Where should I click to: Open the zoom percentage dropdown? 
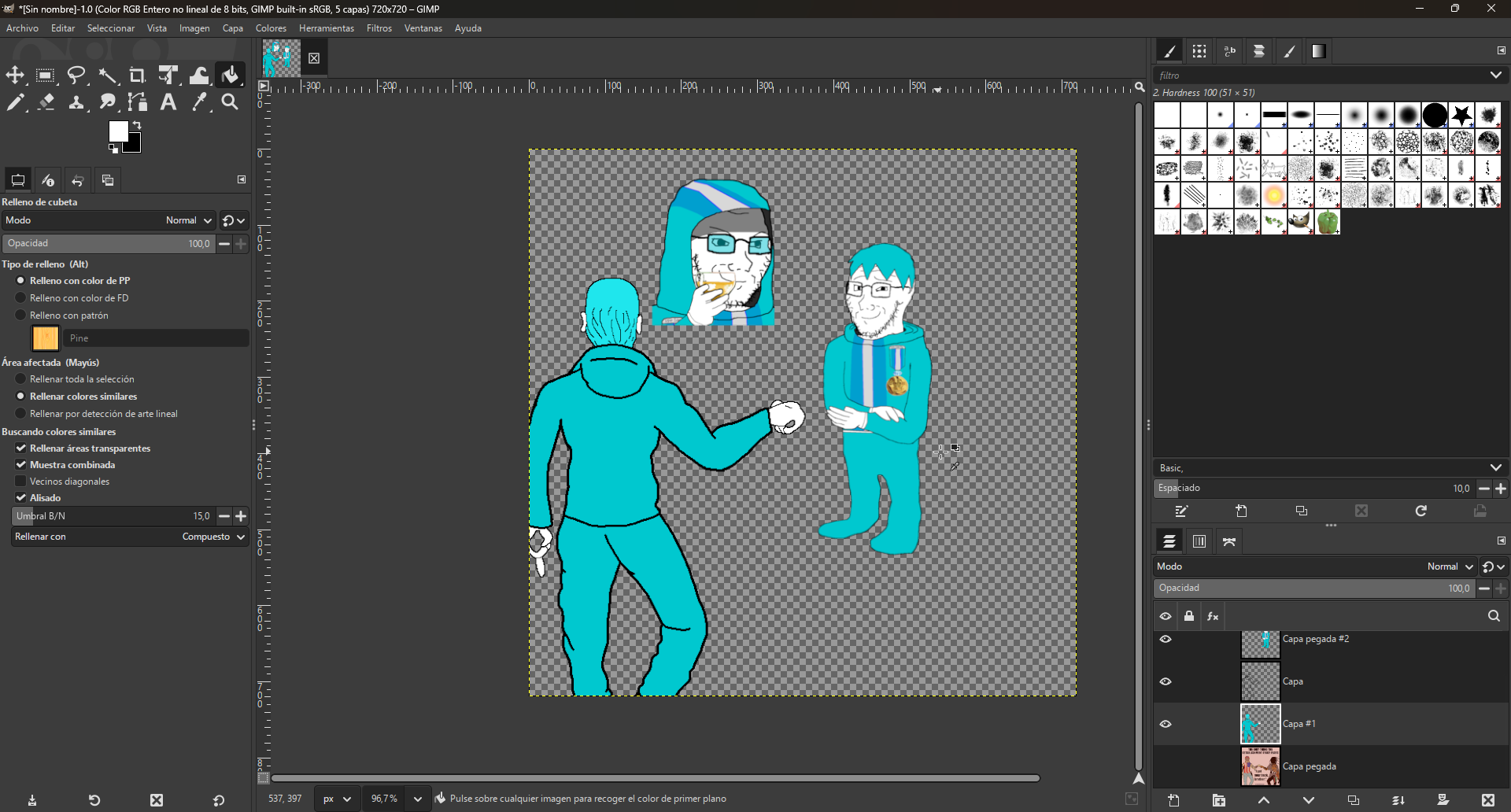417,799
